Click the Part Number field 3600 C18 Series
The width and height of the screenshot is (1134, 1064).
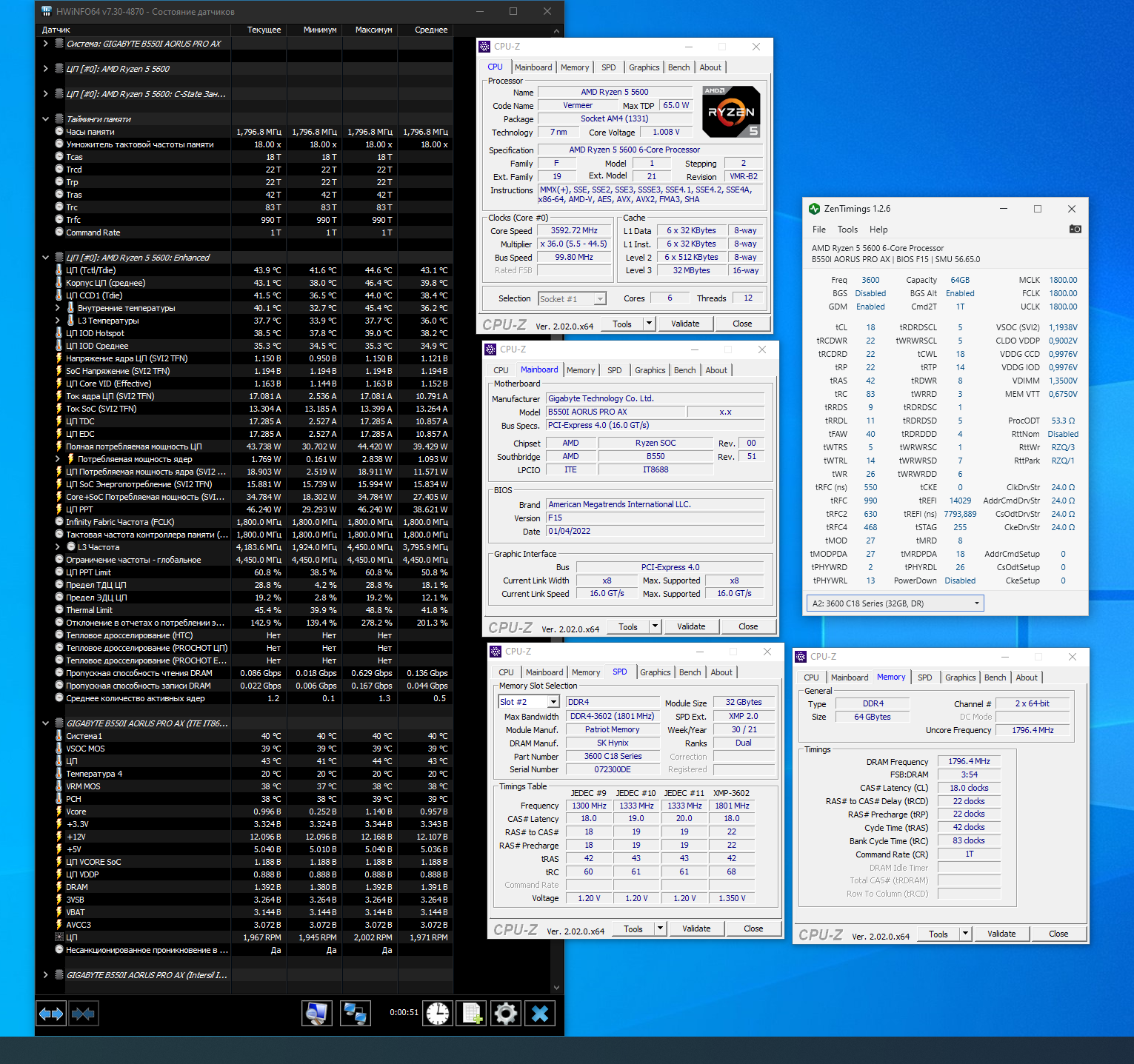613,757
